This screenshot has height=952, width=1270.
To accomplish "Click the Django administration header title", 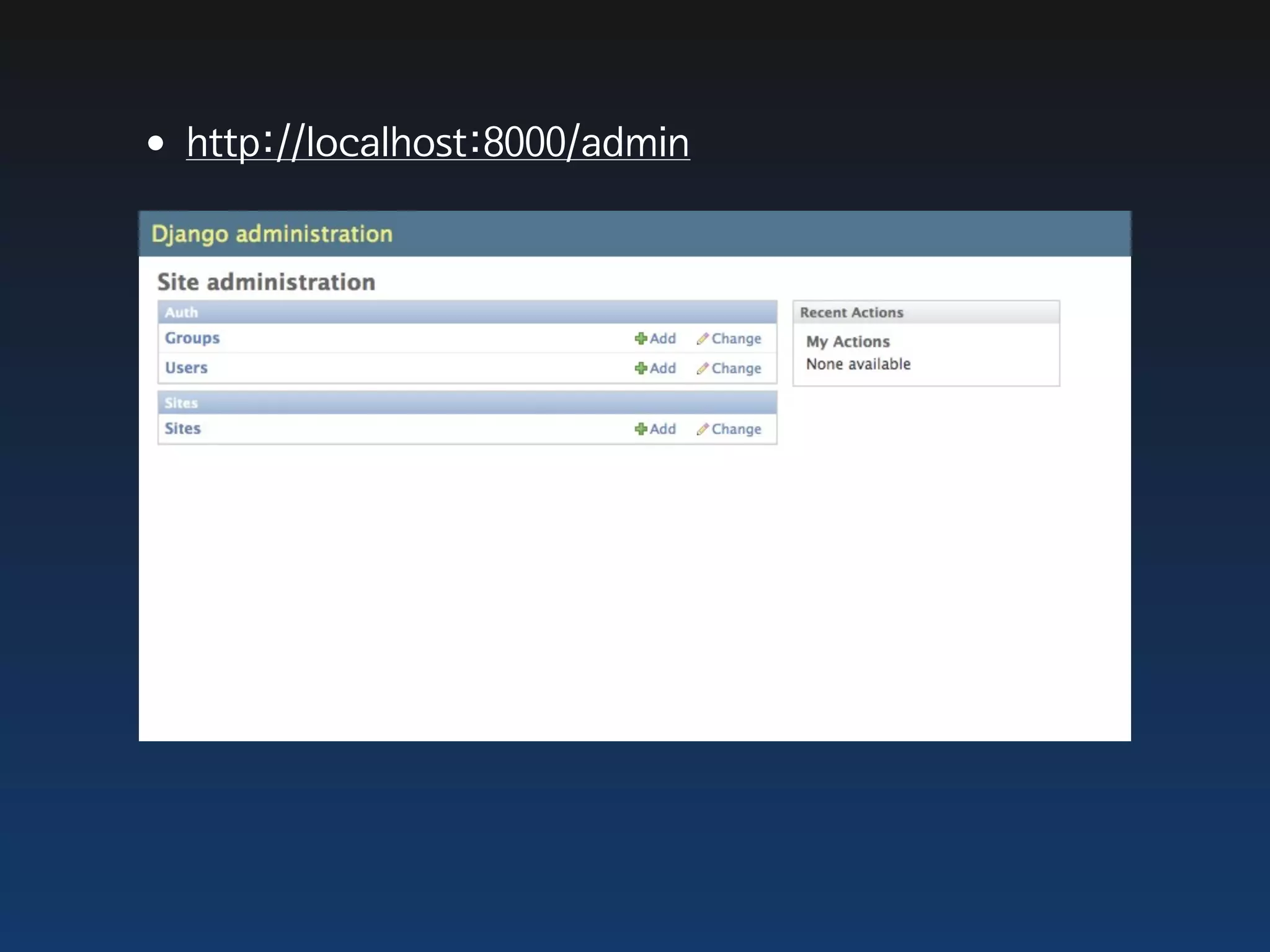I will [272, 234].
